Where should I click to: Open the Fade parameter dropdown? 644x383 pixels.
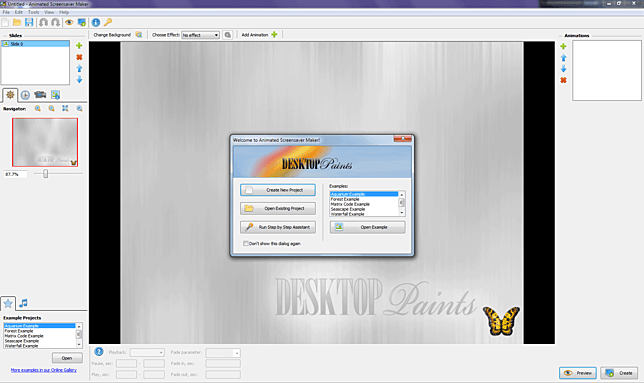coord(223,353)
